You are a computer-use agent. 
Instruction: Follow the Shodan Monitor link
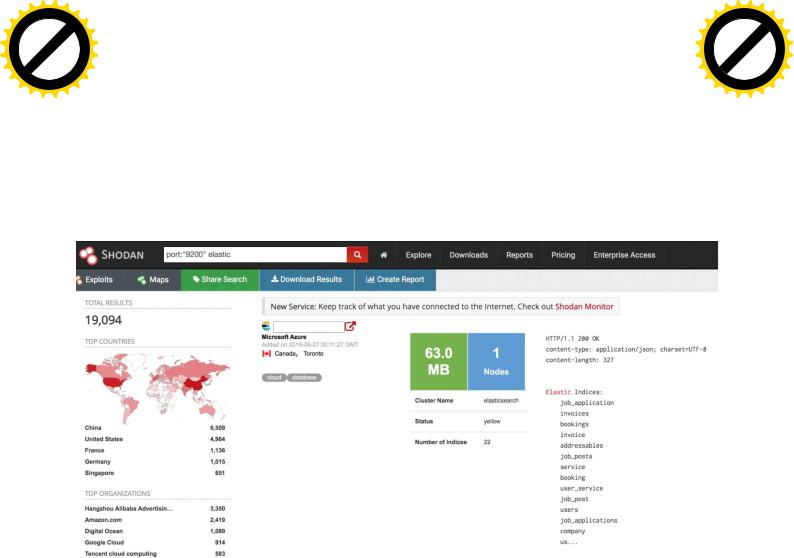tap(584, 306)
